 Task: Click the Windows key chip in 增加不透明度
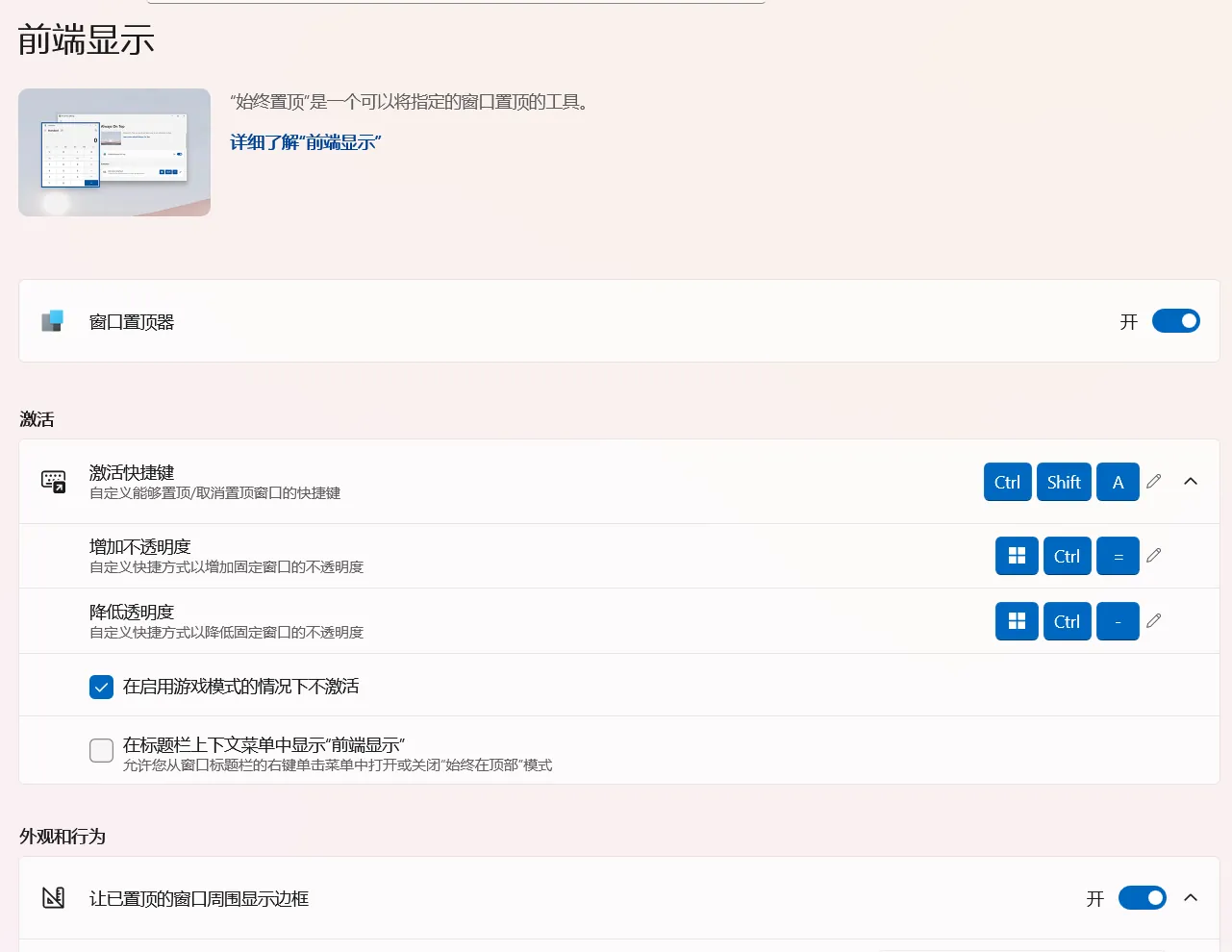tap(1017, 556)
